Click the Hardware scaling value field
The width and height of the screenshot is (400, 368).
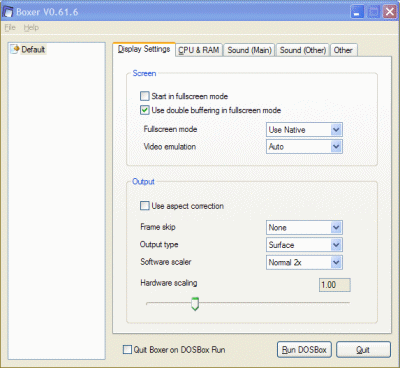point(335,285)
